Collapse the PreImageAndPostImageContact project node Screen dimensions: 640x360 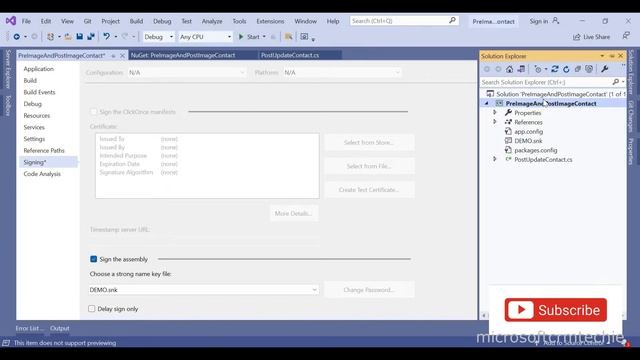coord(487,104)
